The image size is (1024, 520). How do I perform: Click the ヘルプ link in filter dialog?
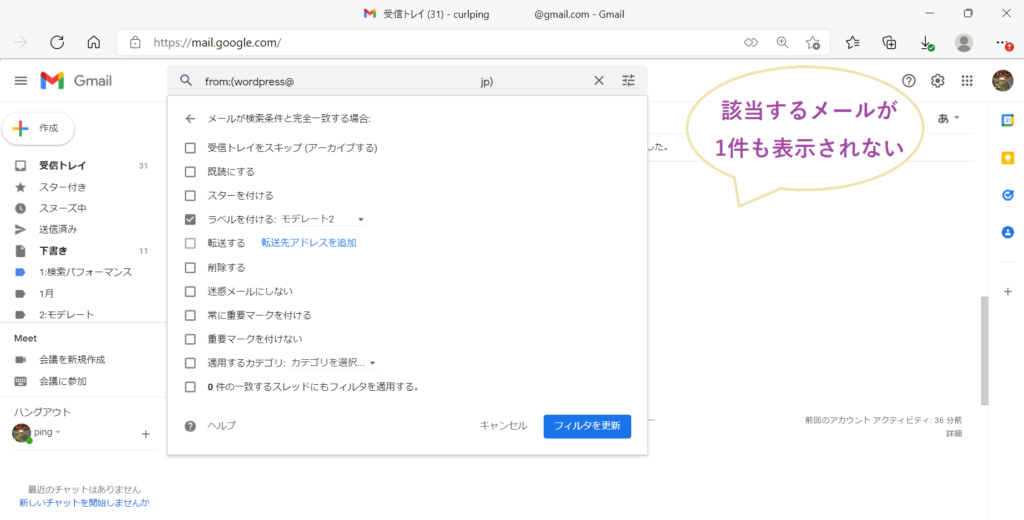coord(221,426)
